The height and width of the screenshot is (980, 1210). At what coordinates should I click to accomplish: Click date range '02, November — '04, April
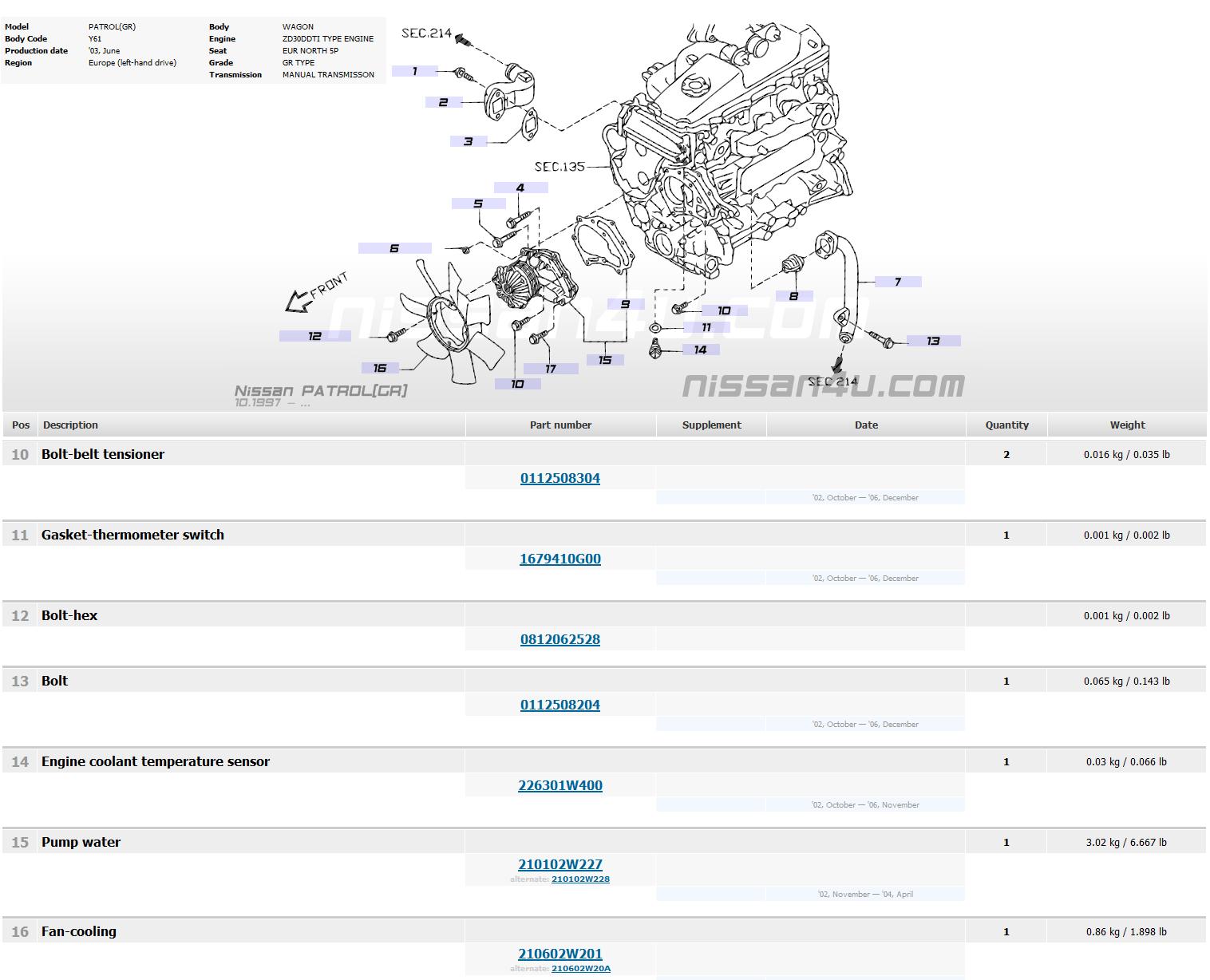pos(865,894)
